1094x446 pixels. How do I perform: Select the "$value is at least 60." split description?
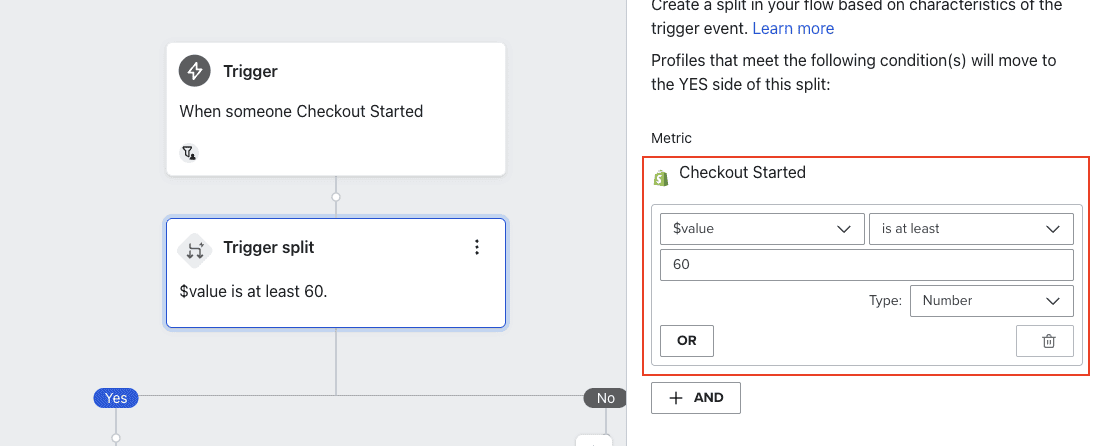(253, 291)
